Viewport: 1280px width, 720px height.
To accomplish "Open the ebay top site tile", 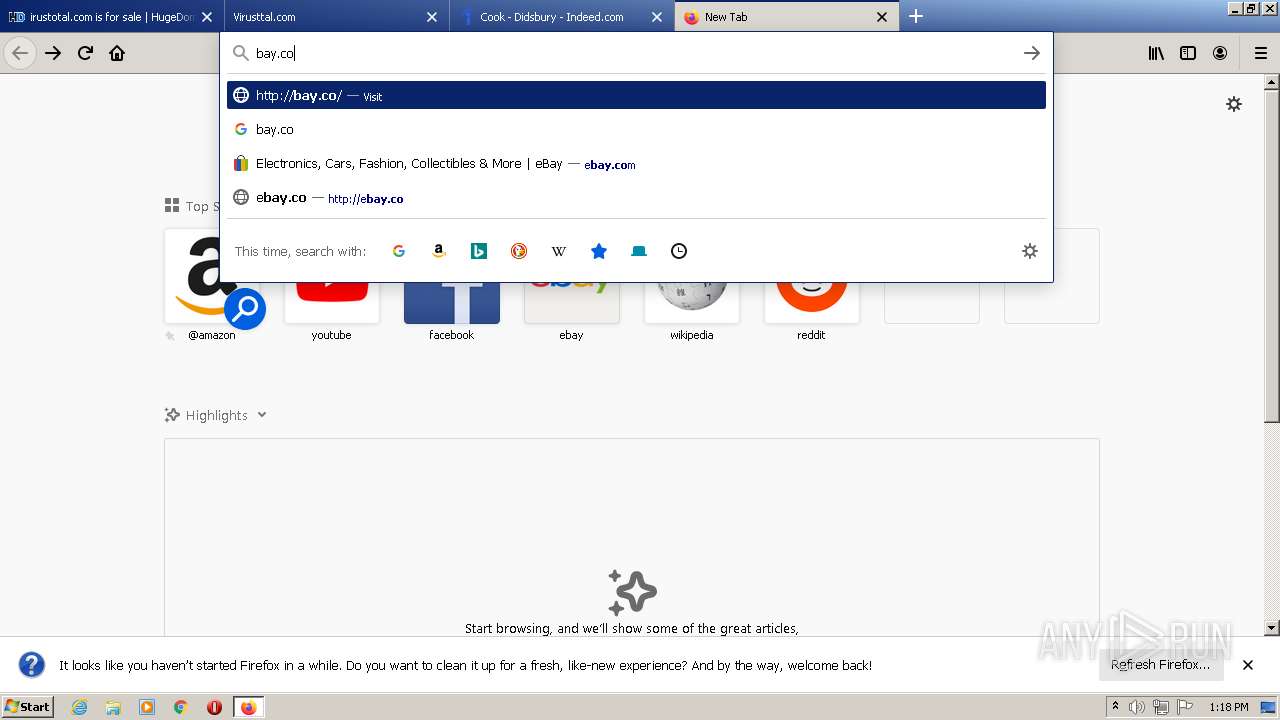I will pos(572,286).
